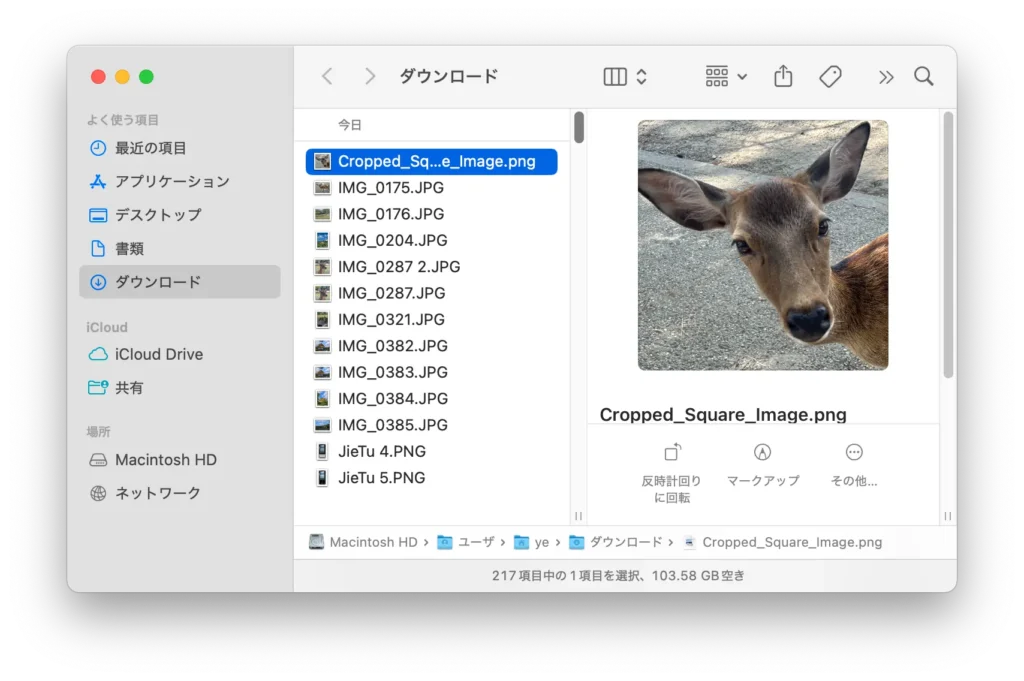Click the deer image preview thumbnail
Image resolution: width=1024 pixels, height=681 pixels.
[763, 245]
